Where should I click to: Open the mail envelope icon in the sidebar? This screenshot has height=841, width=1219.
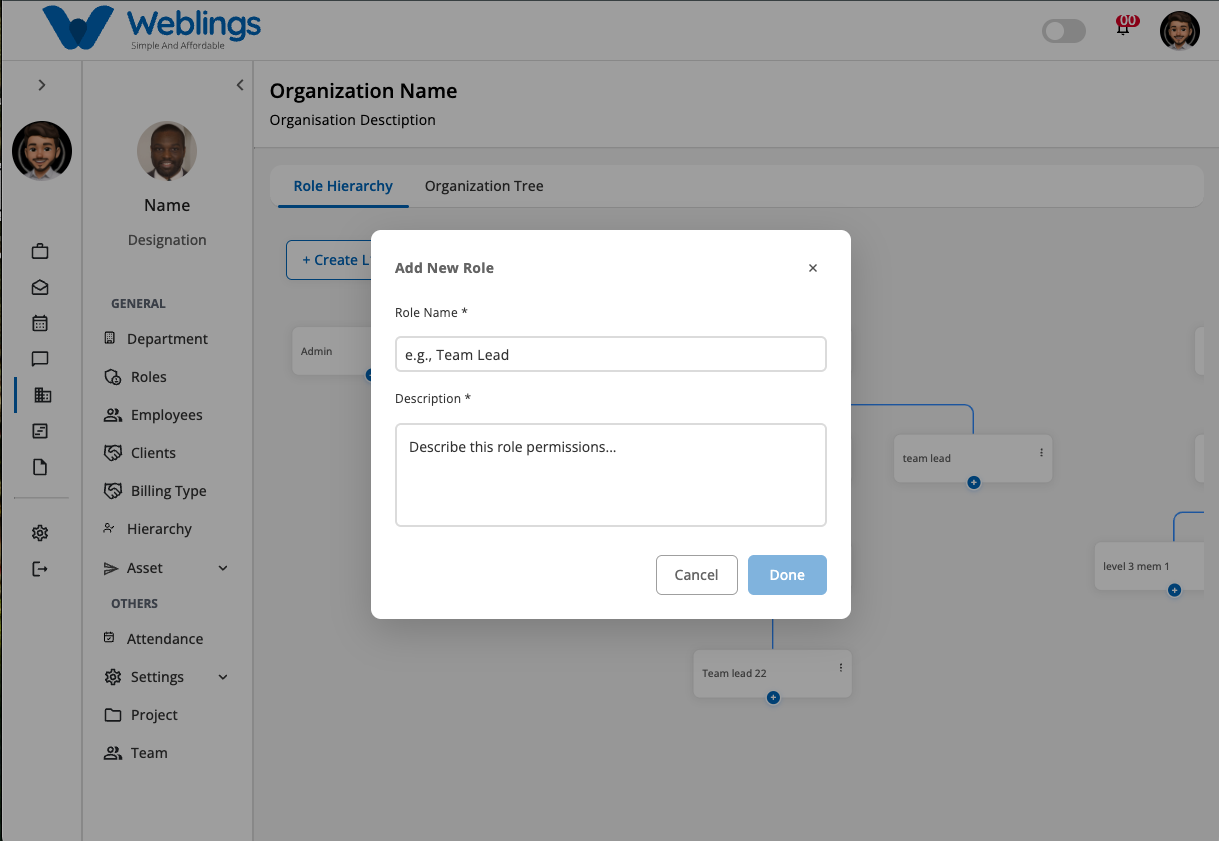coord(40,287)
